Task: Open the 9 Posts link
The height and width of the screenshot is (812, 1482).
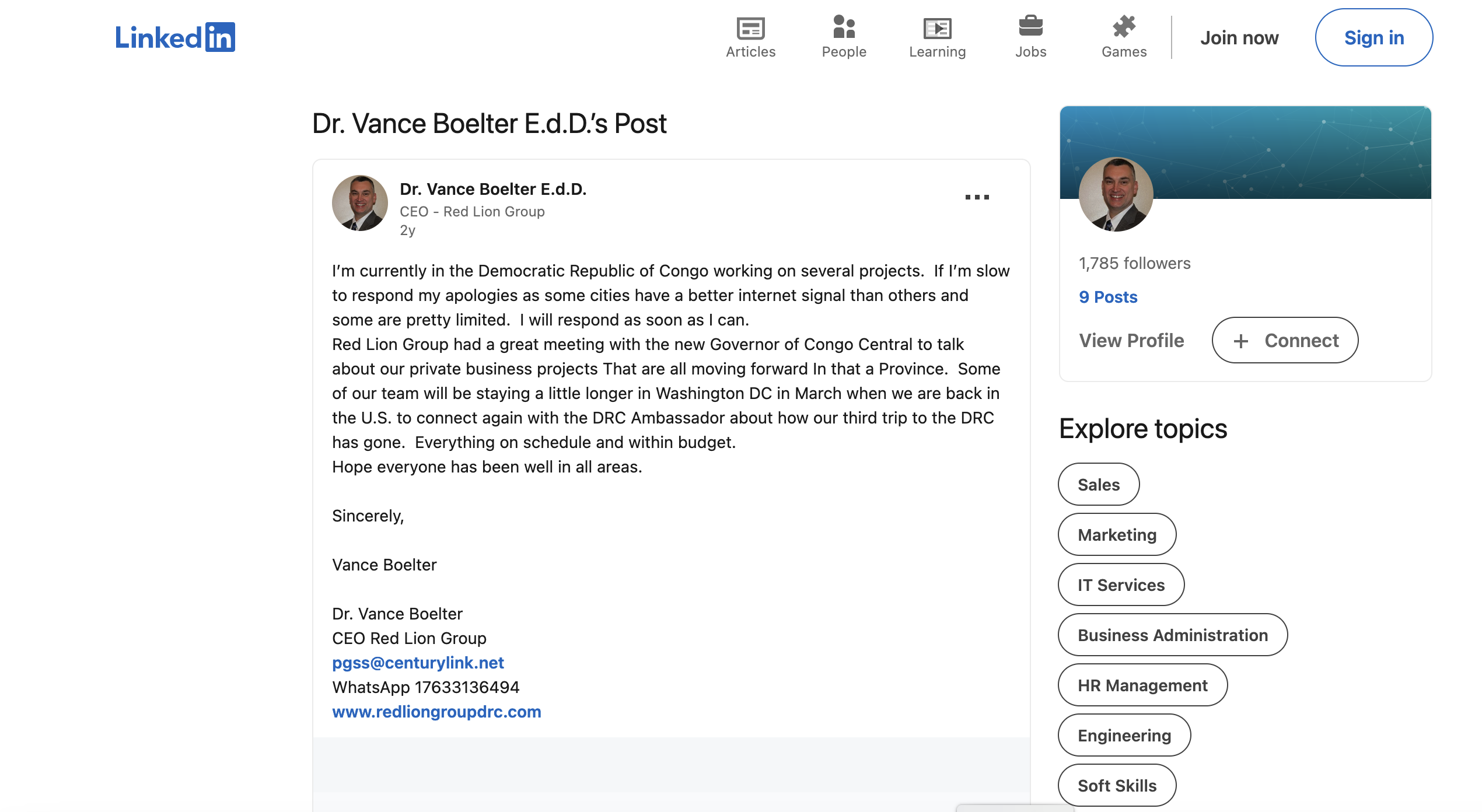Action: coord(1108,297)
